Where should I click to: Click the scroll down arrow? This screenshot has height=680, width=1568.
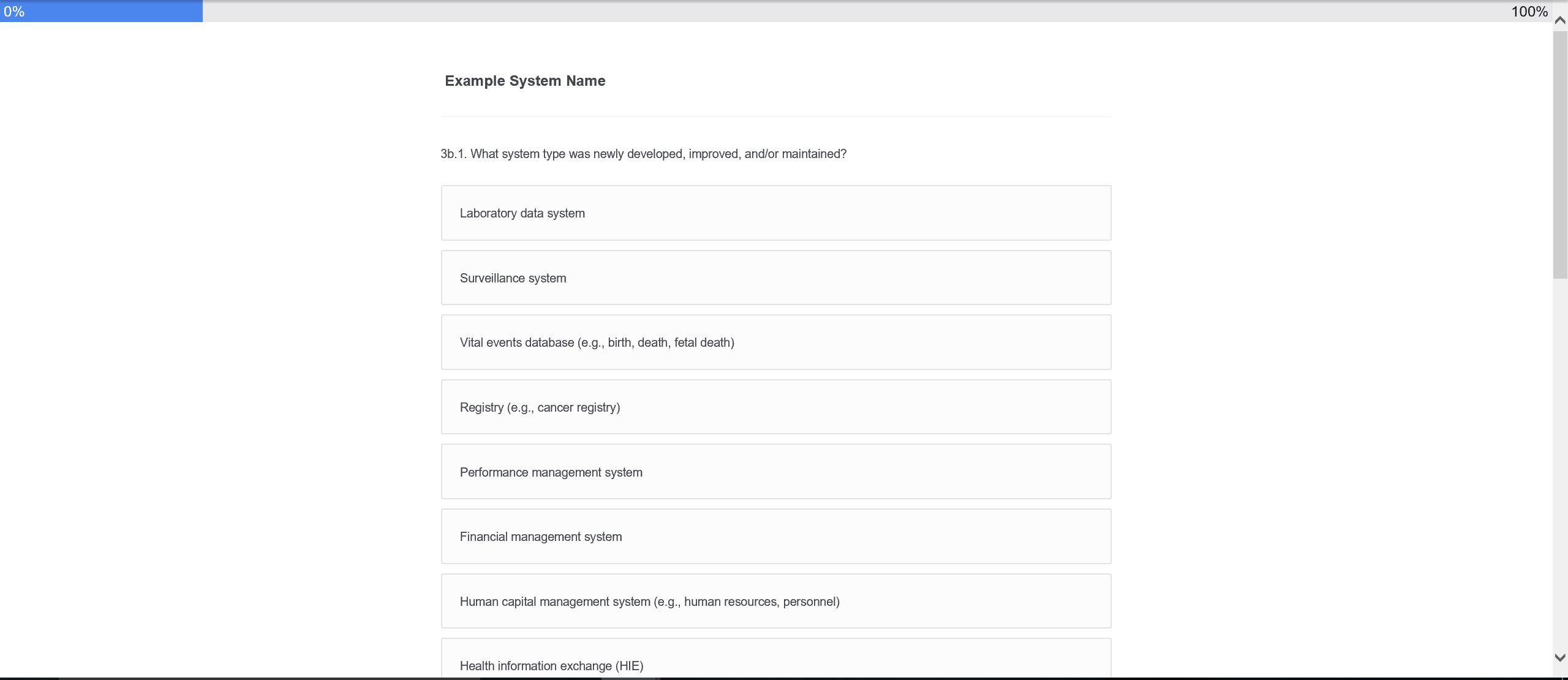pos(1560,657)
